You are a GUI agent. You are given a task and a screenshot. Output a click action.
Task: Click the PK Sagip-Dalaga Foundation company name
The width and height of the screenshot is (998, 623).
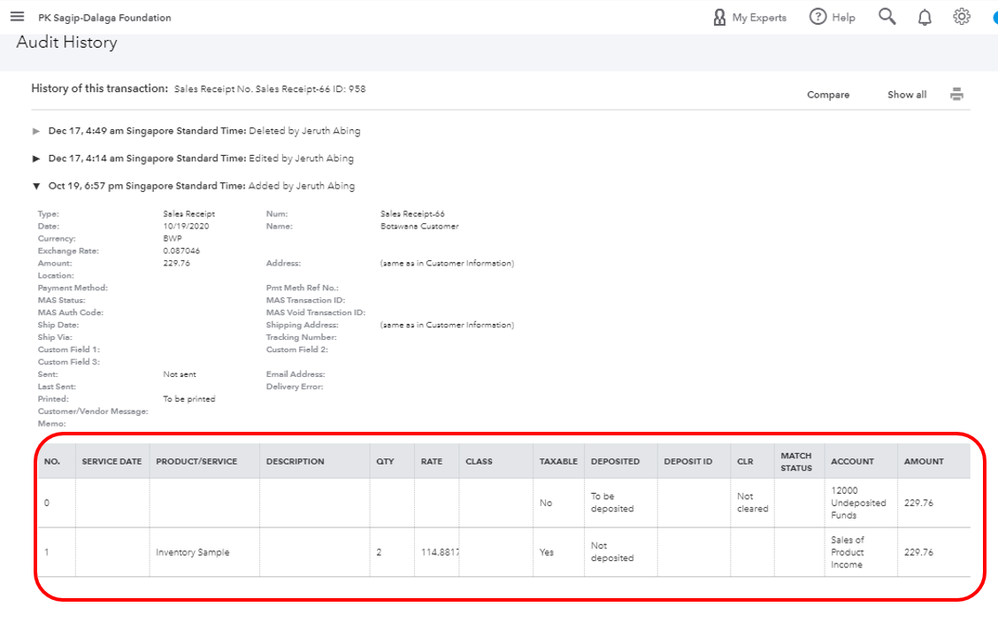105,18
